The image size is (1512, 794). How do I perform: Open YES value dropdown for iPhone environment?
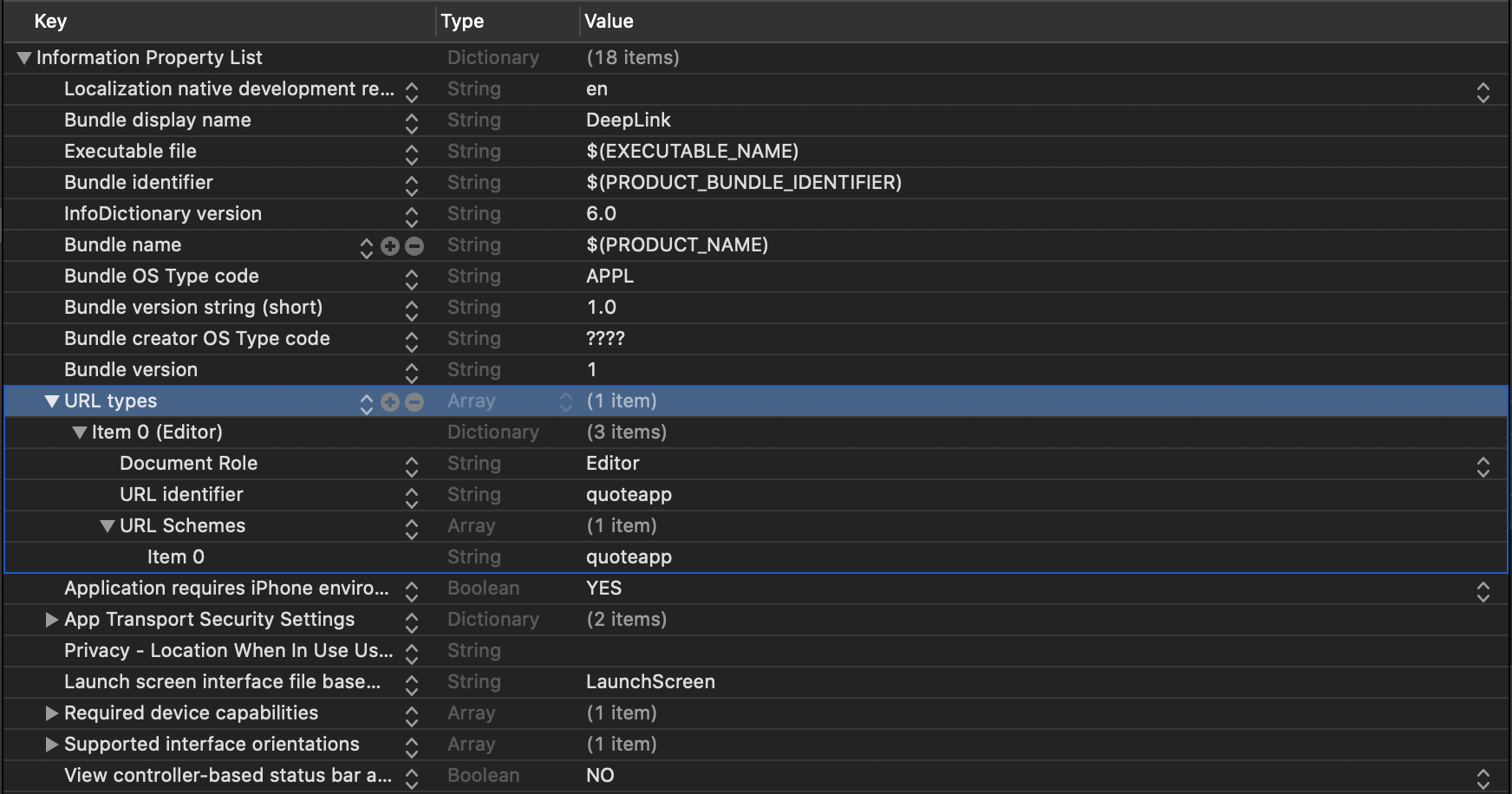pos(1483,591)
